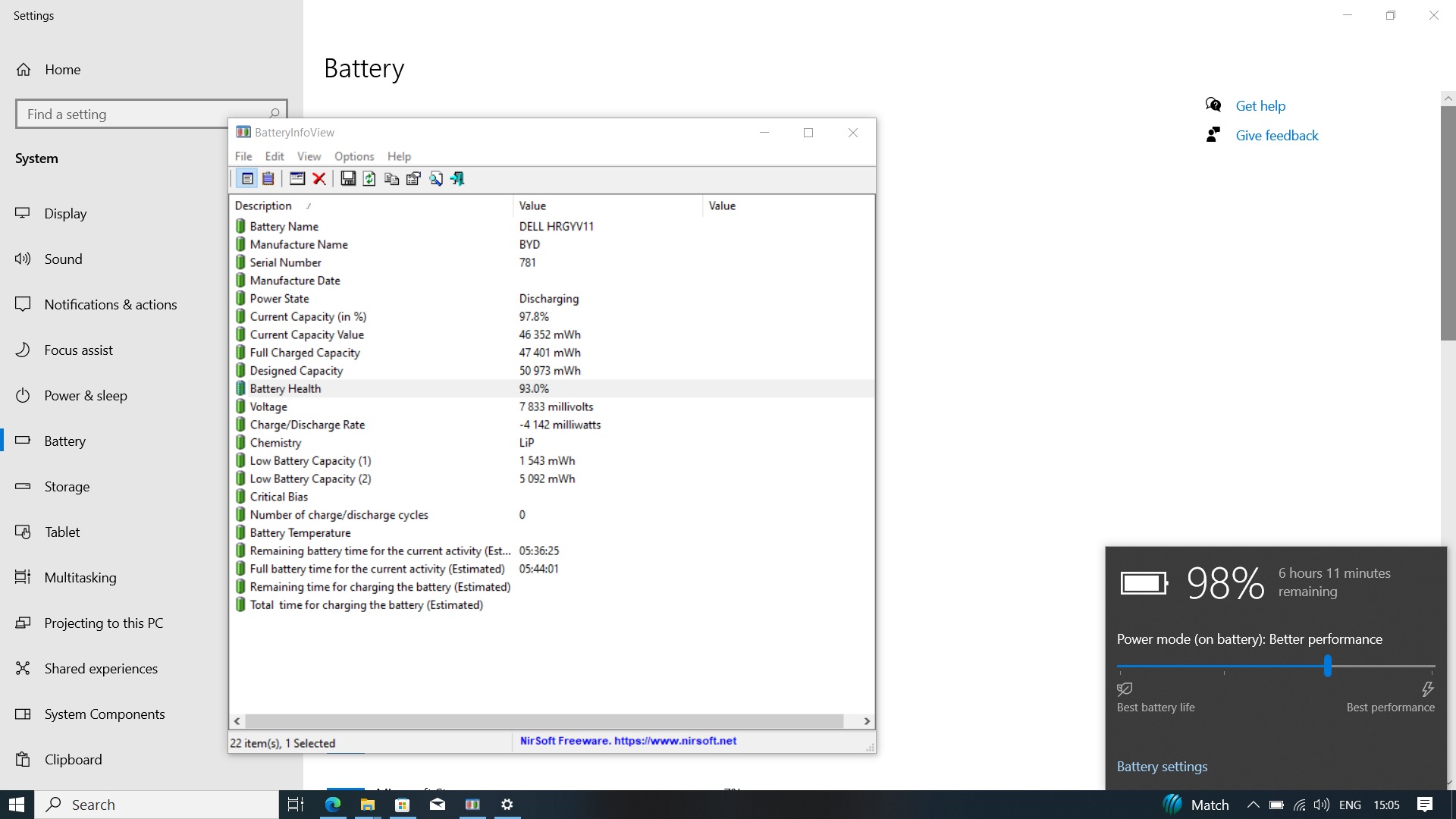Open Power & sleep settings
This screenshot has width=1456, height=819.
coord(86,396)
